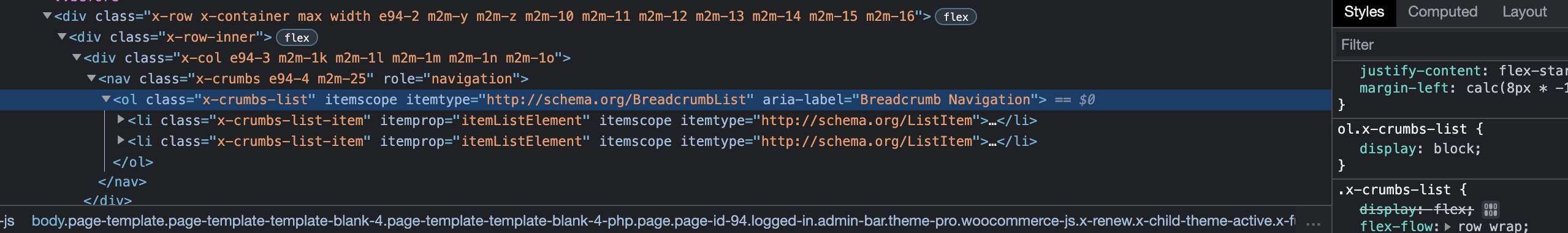The image size is (1568, 233).
Task: Select body.page-template in the breadcrumb bar
Action: tap(663, 221)
